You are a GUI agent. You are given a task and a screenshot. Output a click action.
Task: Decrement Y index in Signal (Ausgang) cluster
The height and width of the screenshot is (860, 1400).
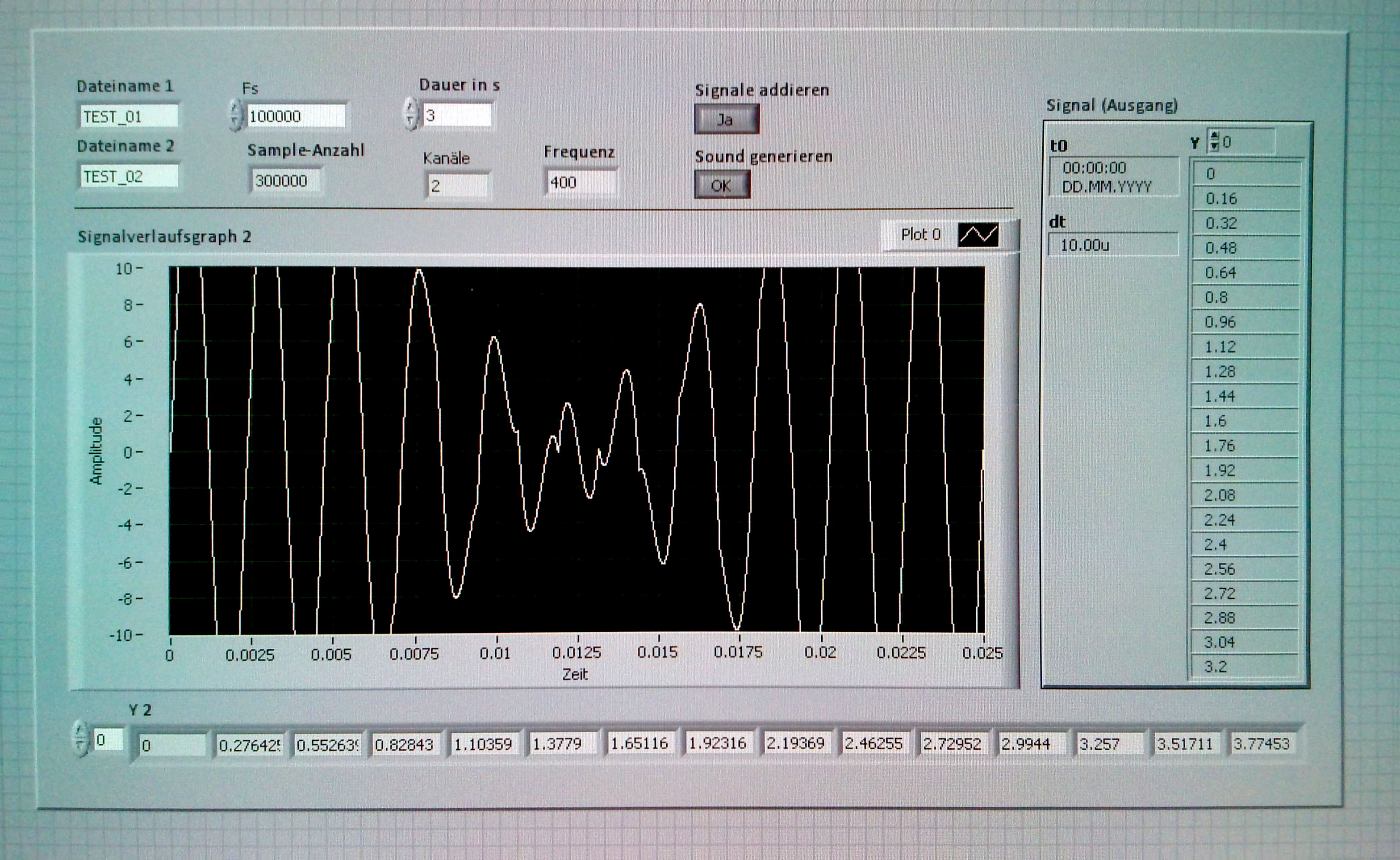coord(1214,147)
